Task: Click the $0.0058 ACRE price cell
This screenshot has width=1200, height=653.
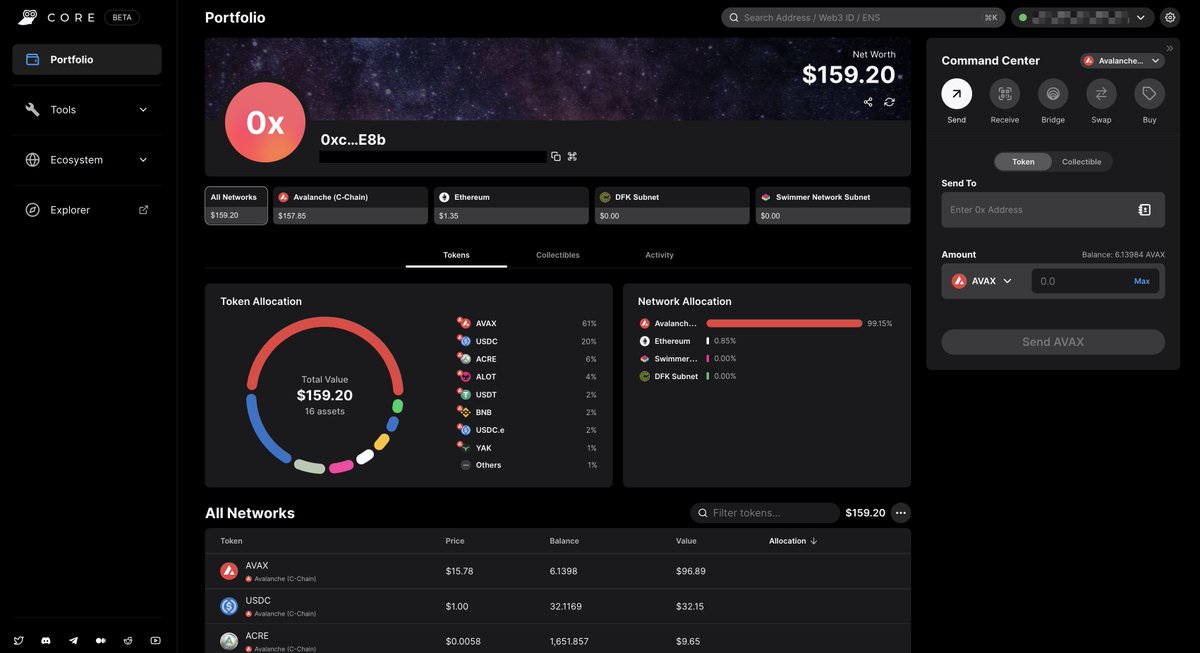Action: pos(461,641)
